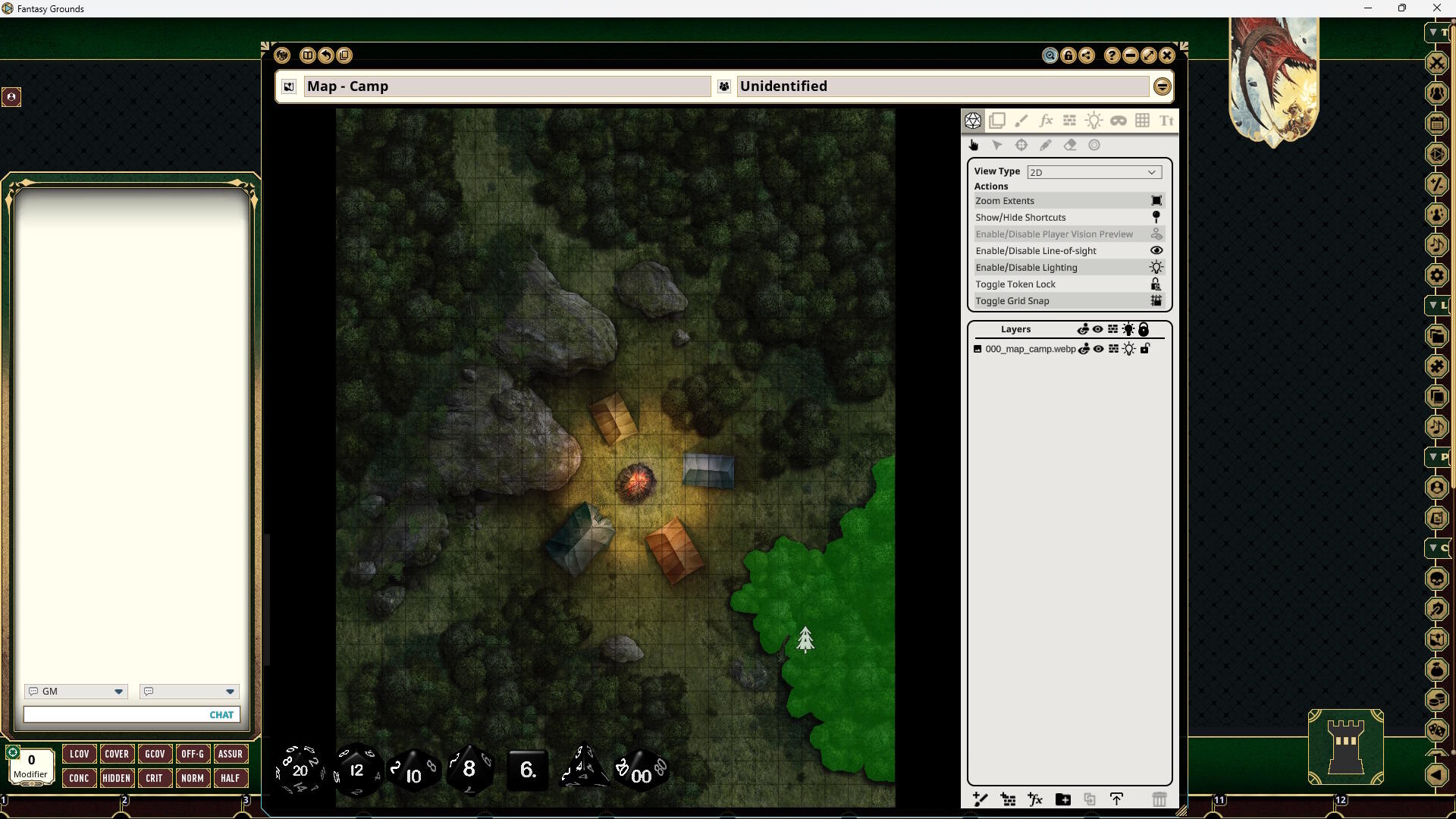Click the eye icon in Layers header
The height and width of the screenshot is (819, 1456).
[x=1097, y=329]
